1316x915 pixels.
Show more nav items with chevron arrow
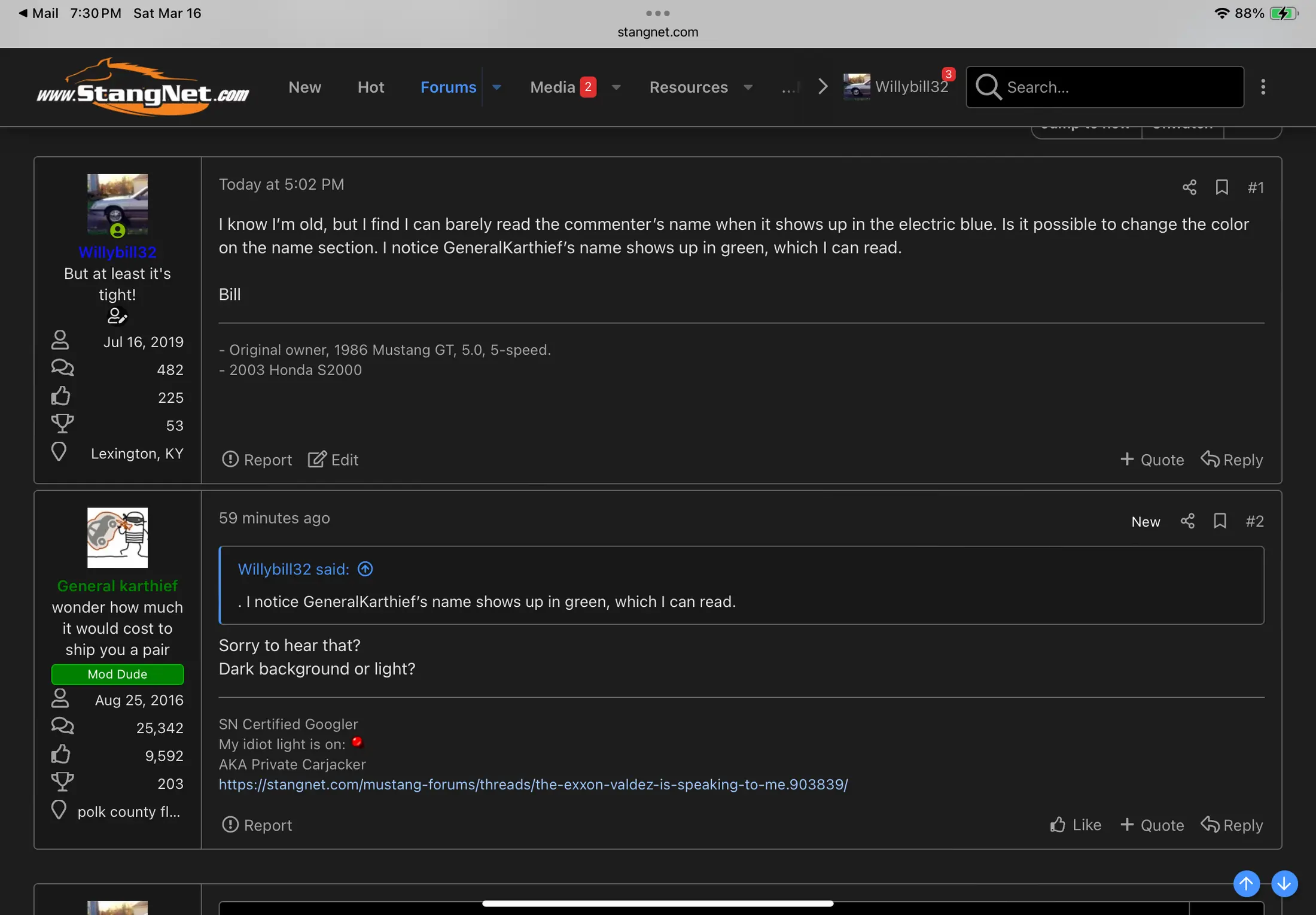[x=822, y=87]
